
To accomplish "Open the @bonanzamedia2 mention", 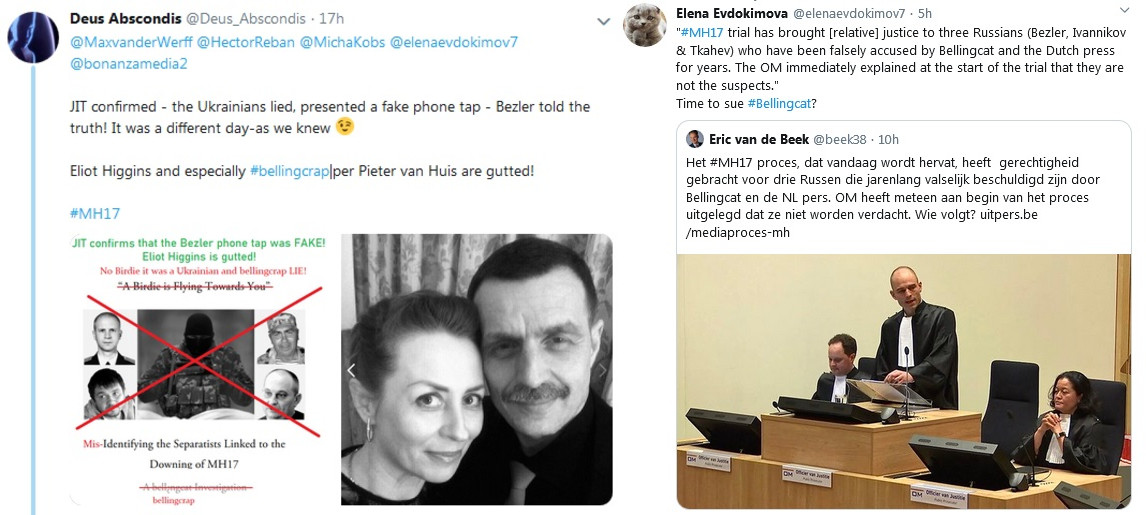I will click(129, 64).
